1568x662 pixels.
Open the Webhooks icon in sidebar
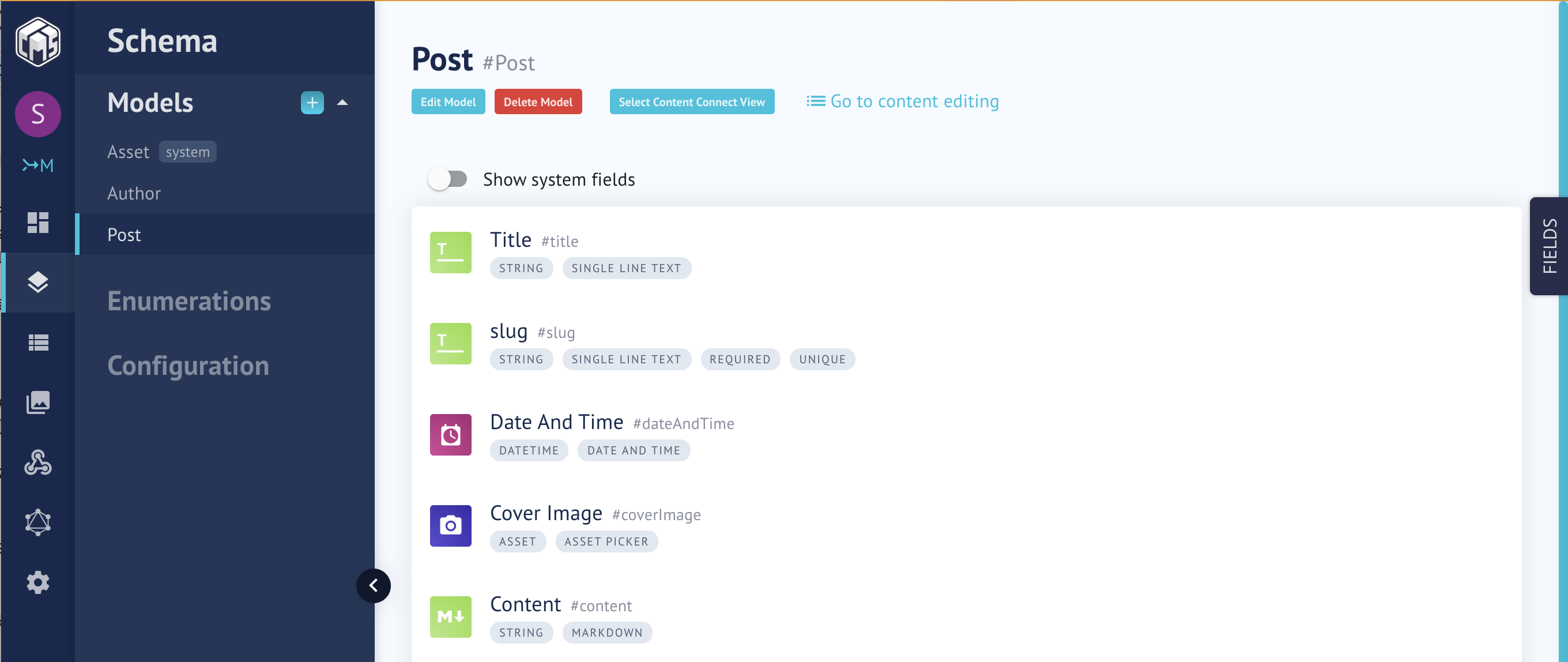coord(37,462)
